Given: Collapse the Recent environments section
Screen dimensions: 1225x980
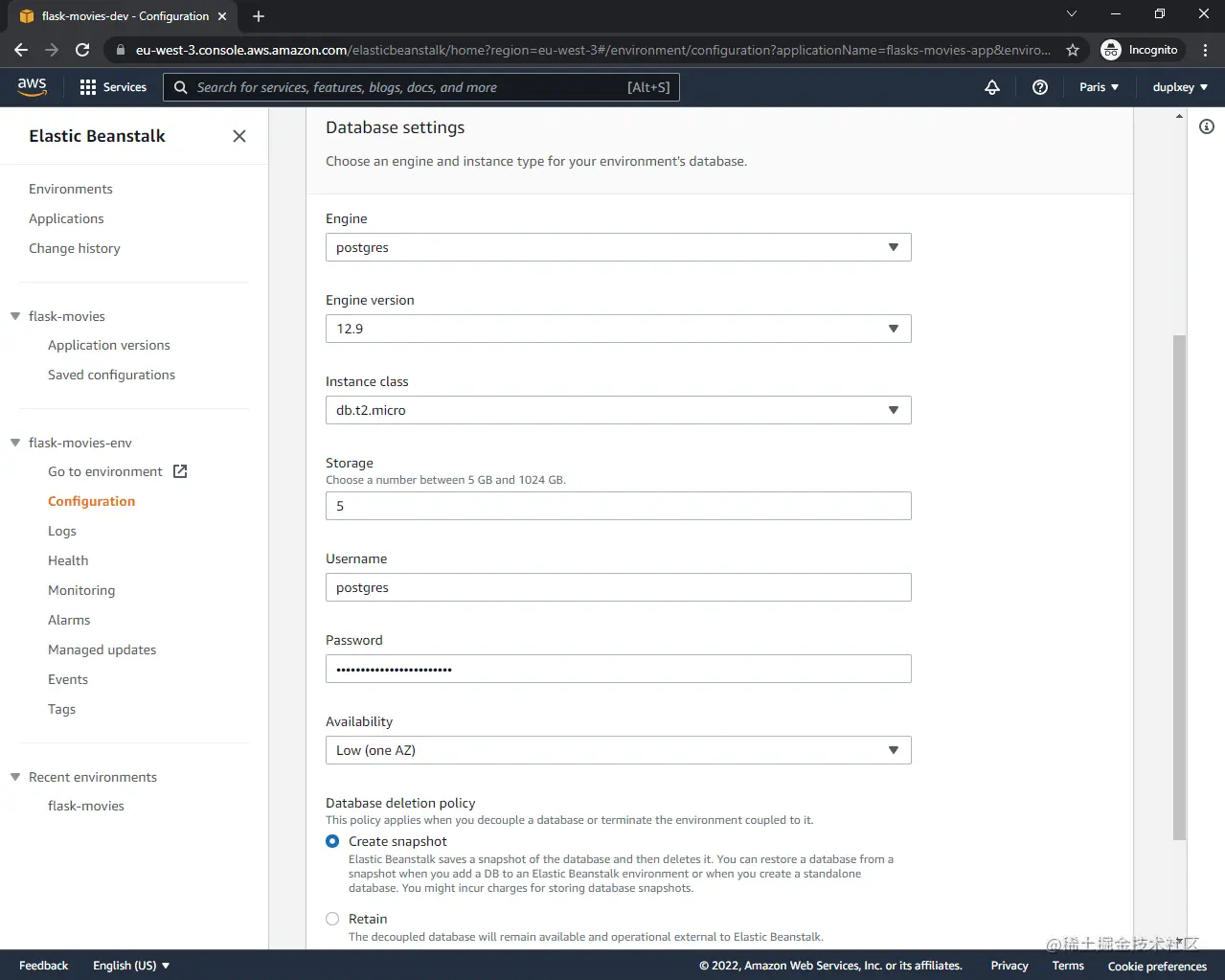Looking at the screenshot, I should 15,777.
